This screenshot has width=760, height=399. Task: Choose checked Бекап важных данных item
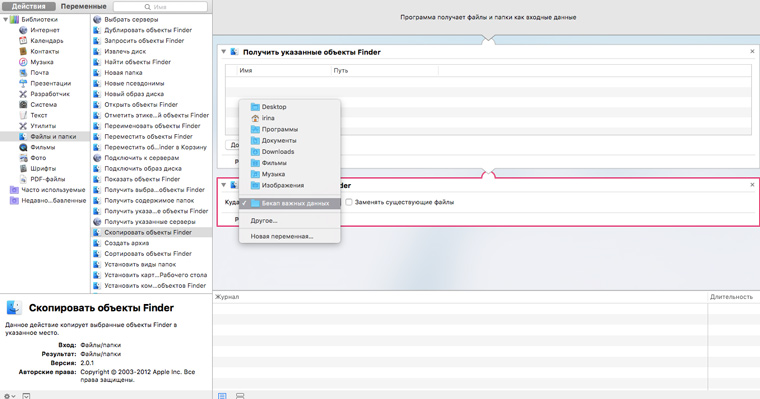tap(289, 204)
